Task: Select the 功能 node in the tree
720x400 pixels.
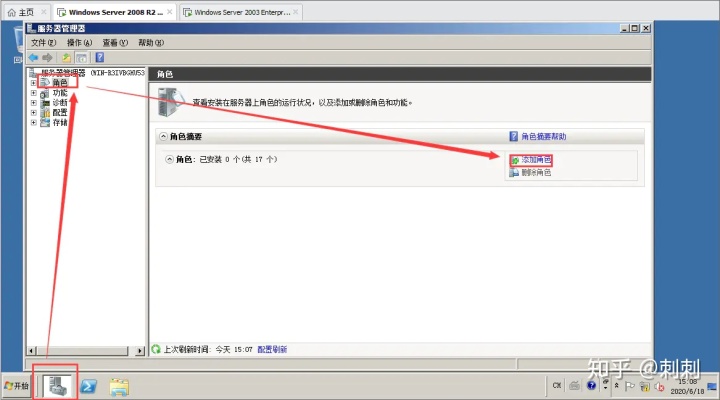Action: (x=60, y=93)
